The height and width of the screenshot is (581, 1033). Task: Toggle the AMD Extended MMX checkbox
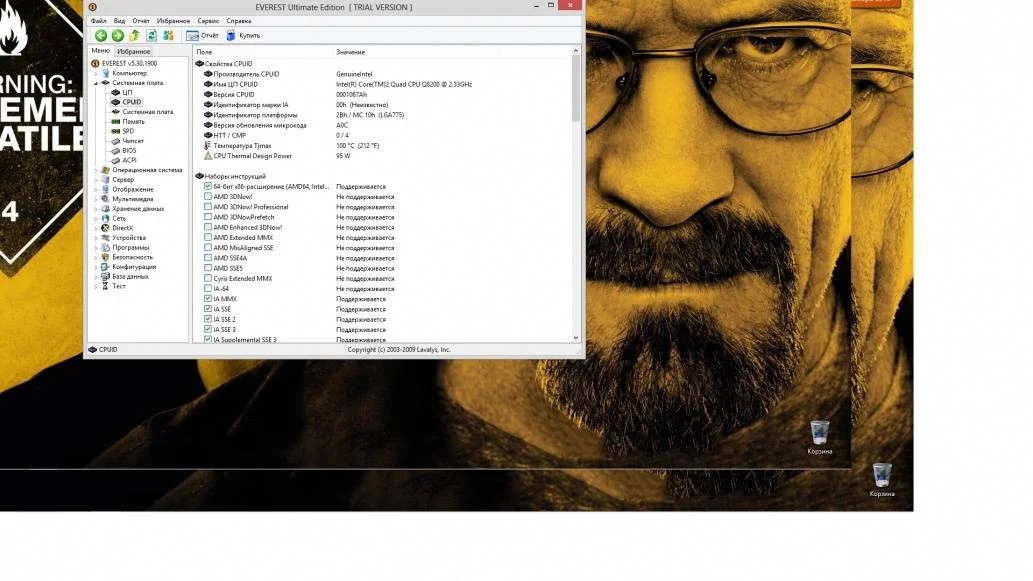(208, 237)
